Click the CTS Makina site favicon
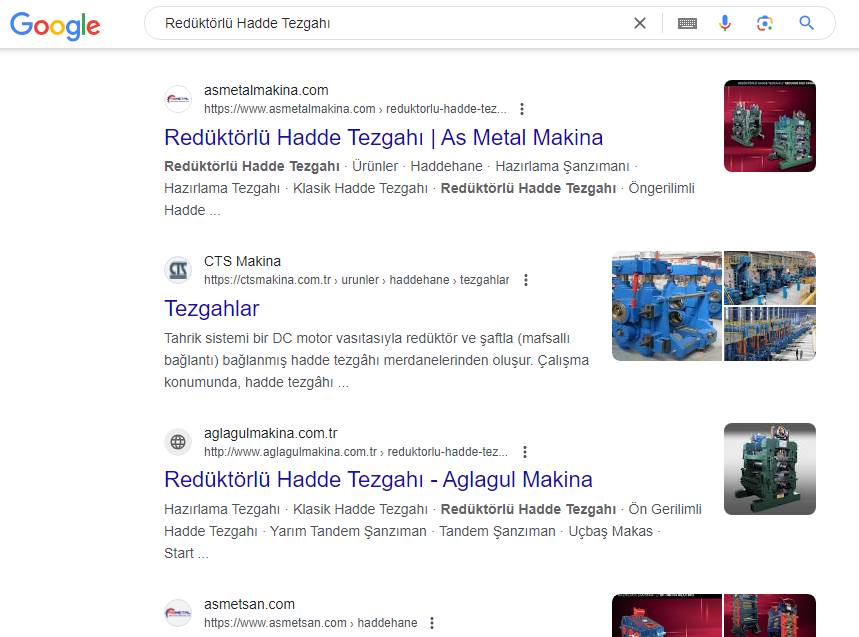 point(178,270)
